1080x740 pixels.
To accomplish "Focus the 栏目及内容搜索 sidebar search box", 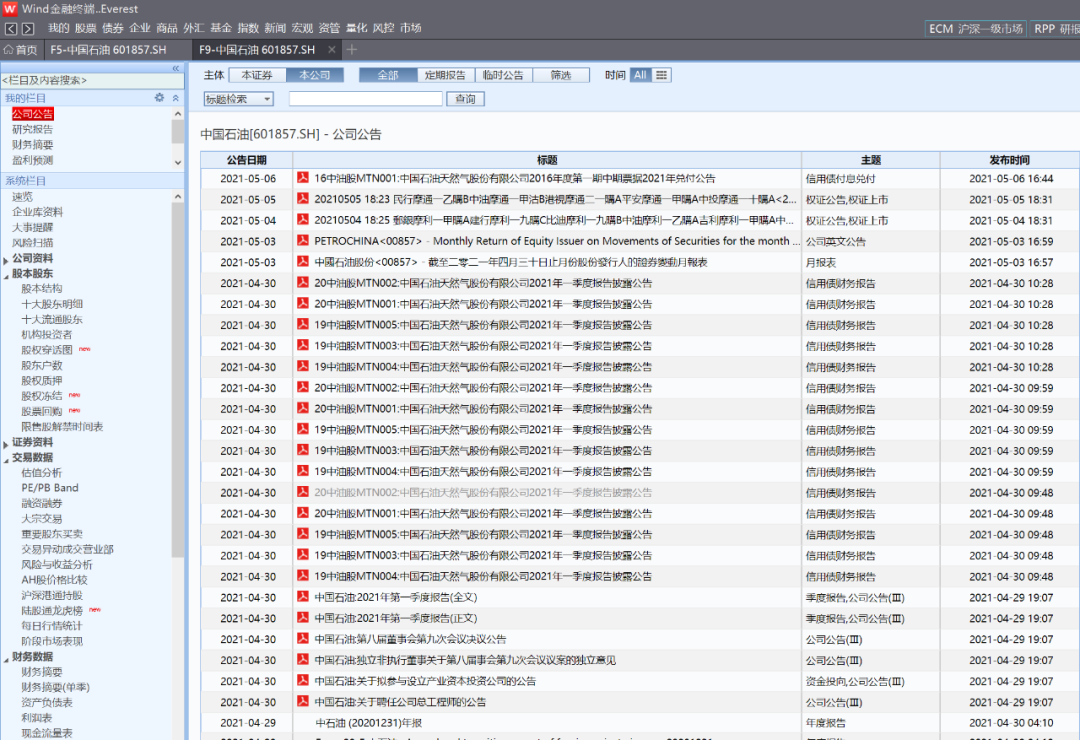I will coord(92,81).
